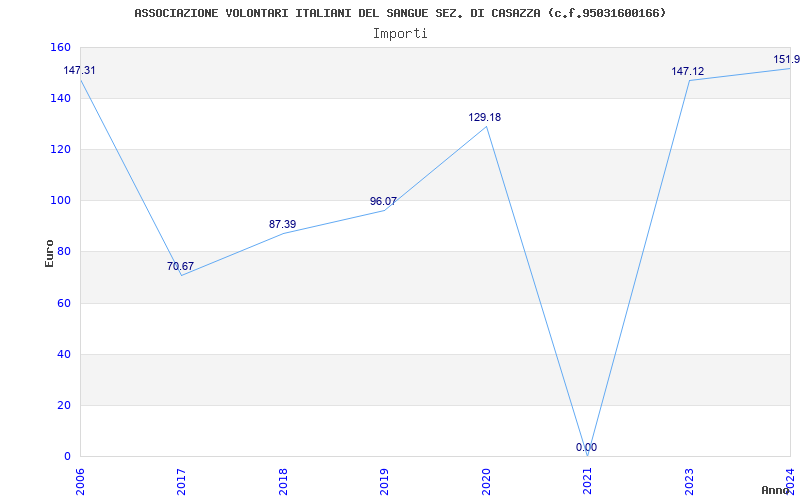Click the 147.12 data label

(687, 71)
